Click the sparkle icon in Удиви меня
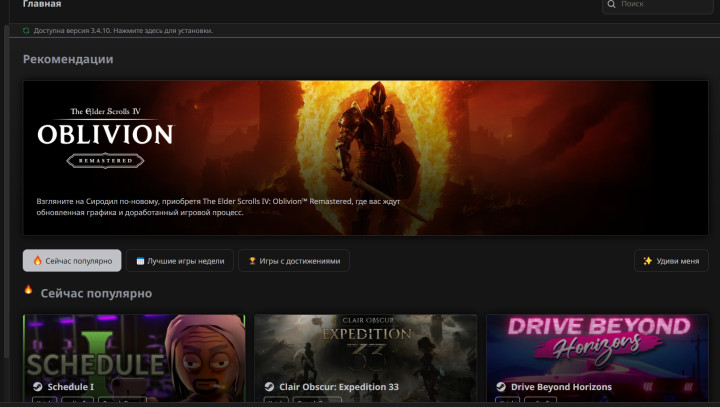The height and width of the screenshot is (407, 720). coord(647,261)
